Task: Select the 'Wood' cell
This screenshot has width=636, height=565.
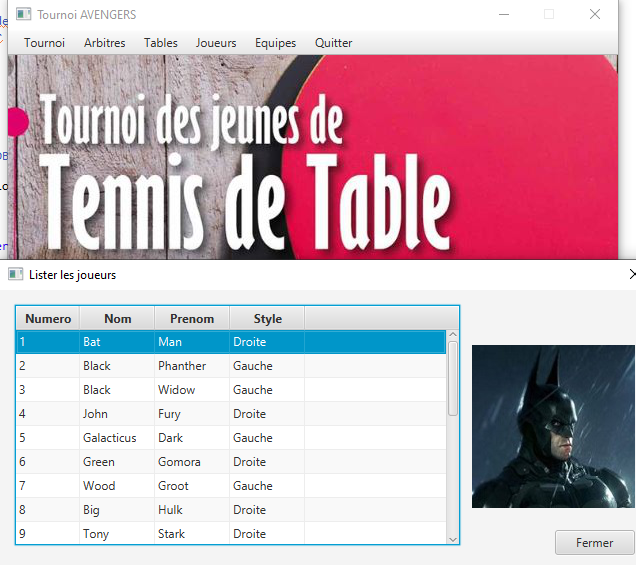Action: tap(117, 486)
